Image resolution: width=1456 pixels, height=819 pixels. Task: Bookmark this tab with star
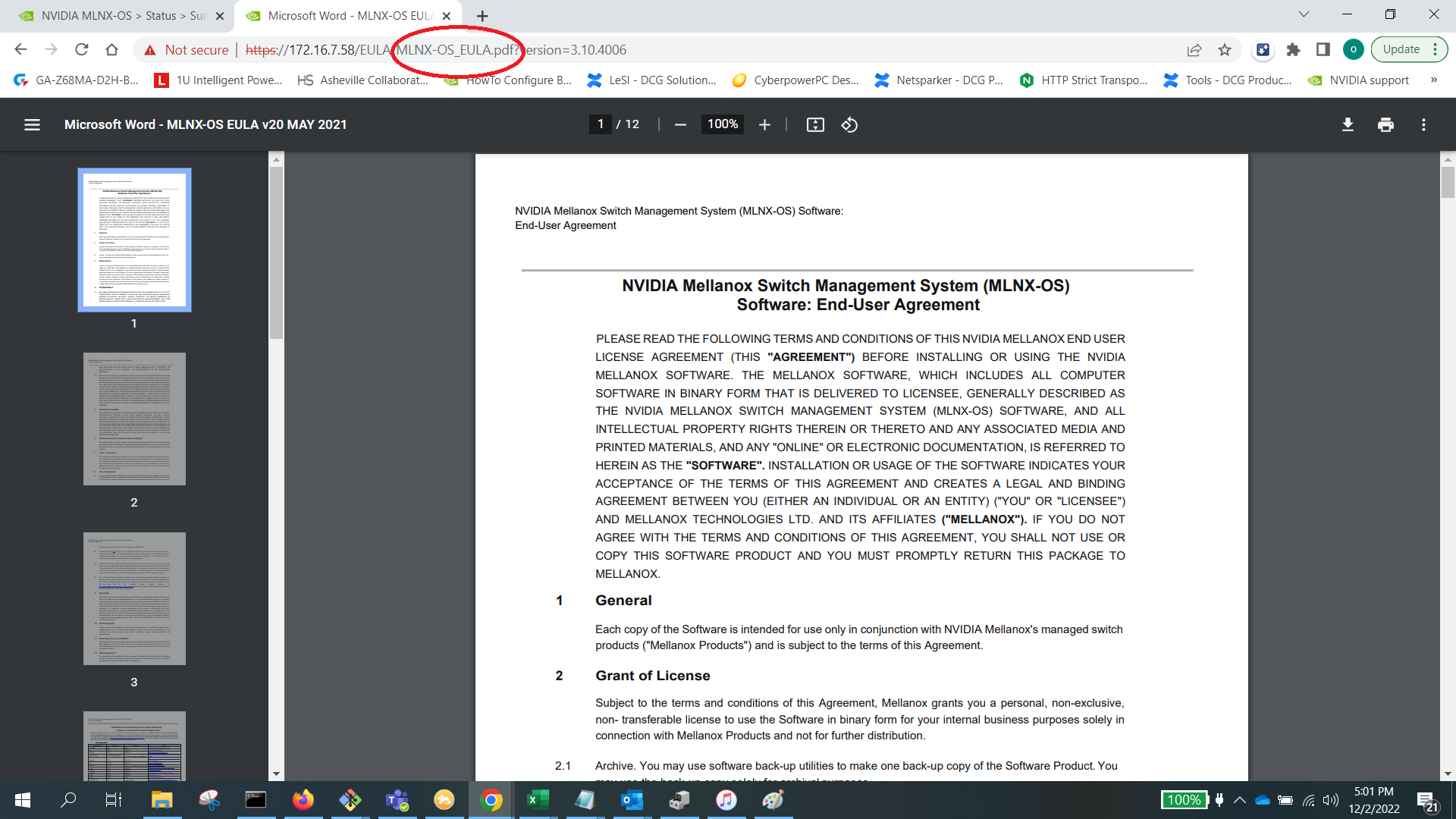tap(1225, 49)
